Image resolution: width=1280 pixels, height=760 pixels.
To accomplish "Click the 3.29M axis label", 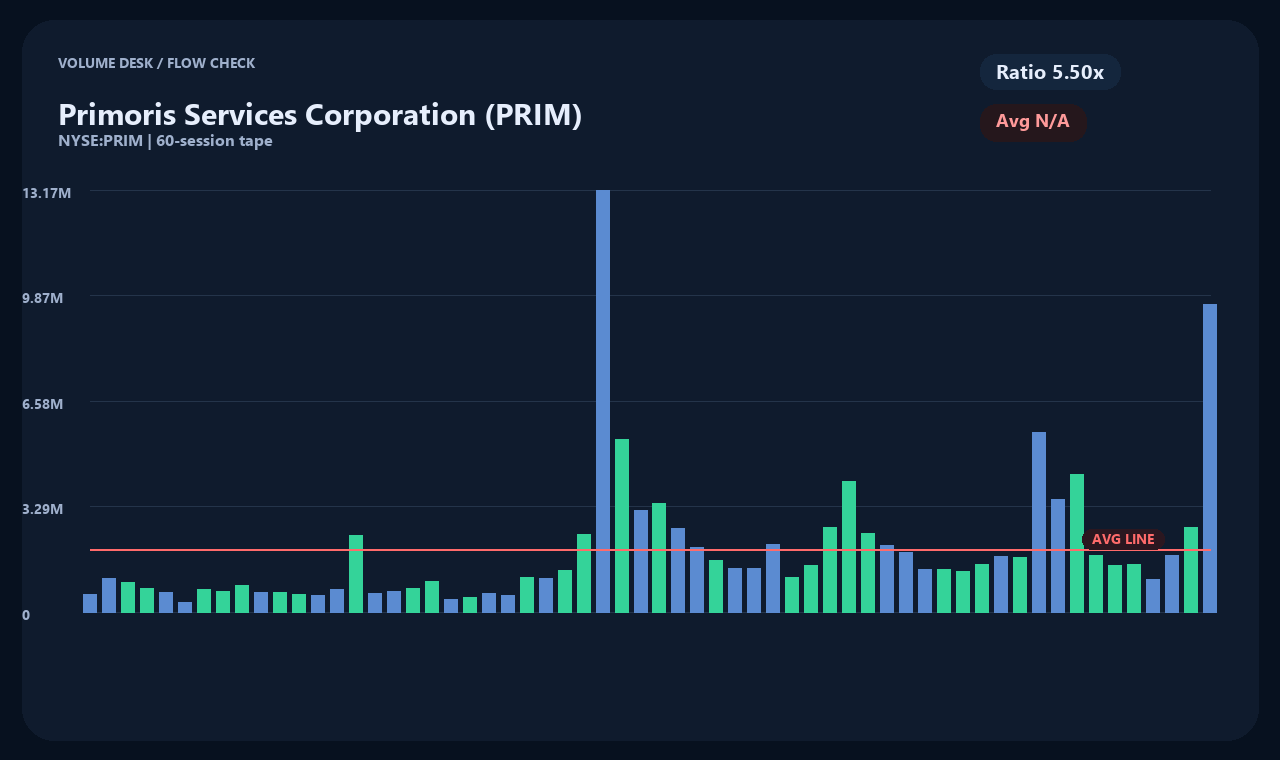I will coord(44,509).
